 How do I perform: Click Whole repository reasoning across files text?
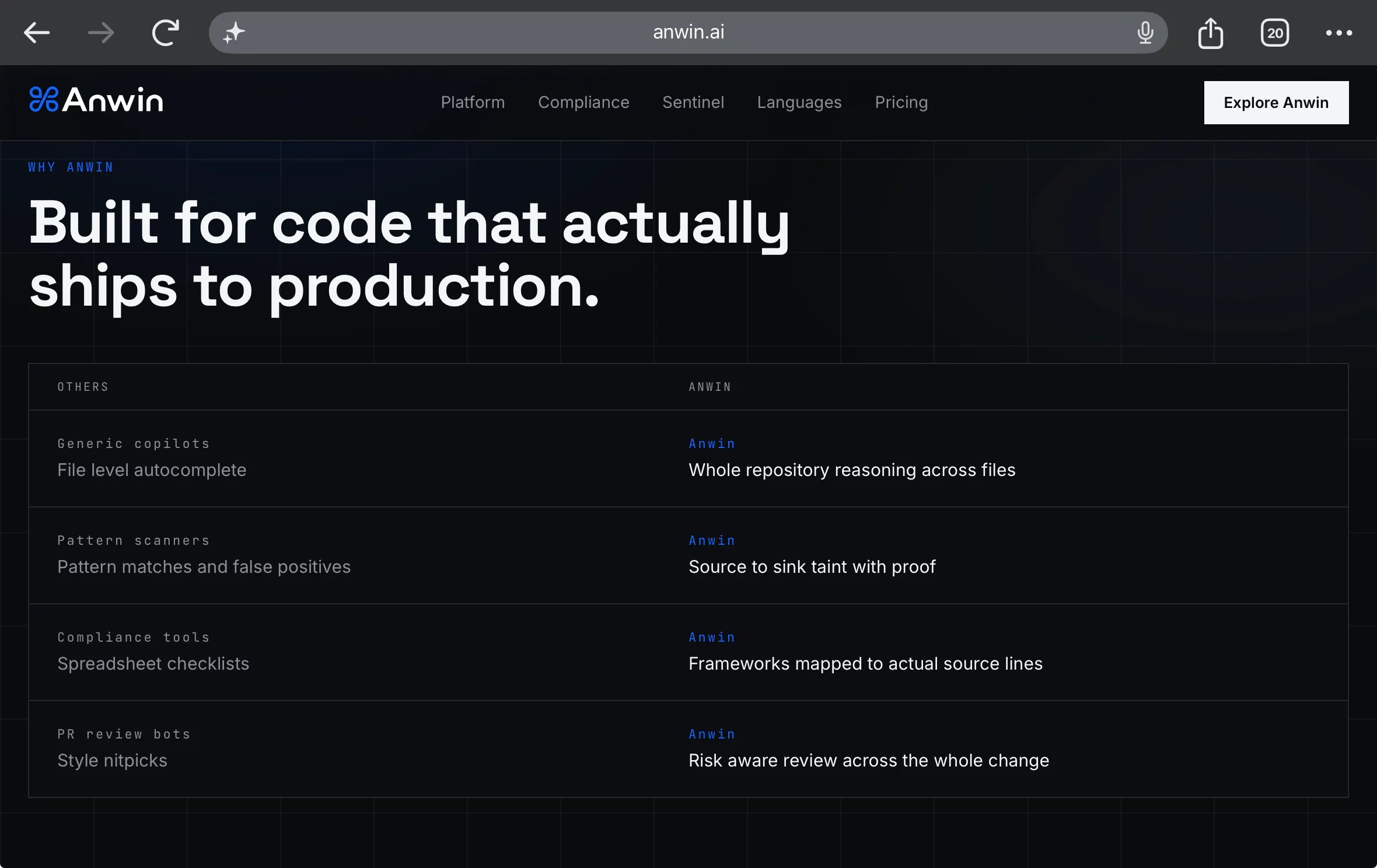[852, 470]
